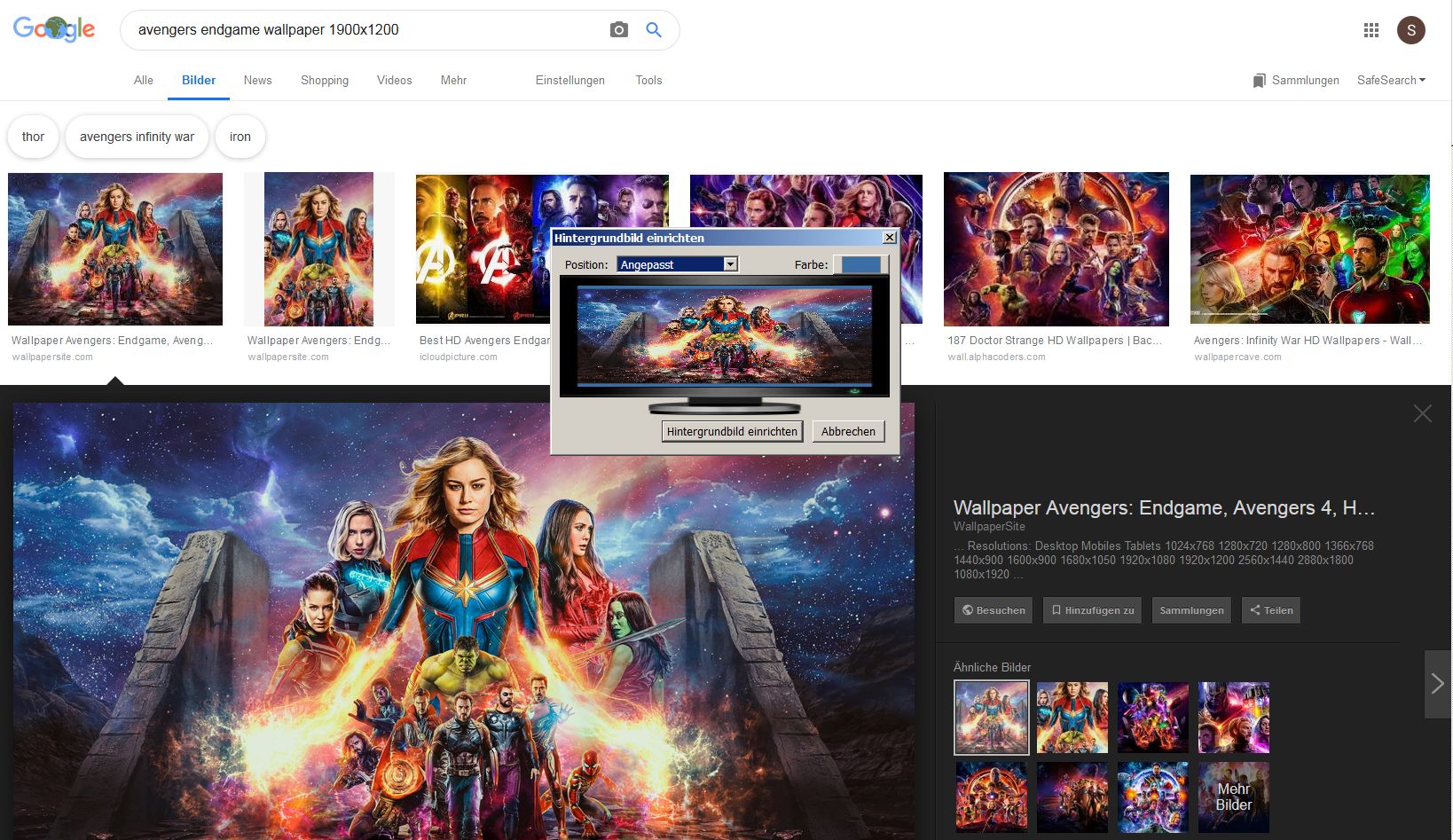
Task: Switch to the Videos tab
Action: pos(395,80)
